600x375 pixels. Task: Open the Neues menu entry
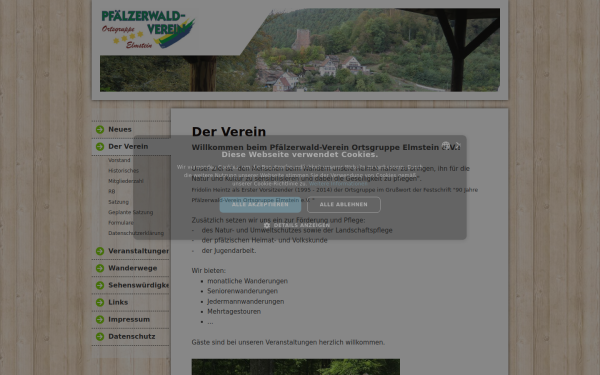pos(120,129)
